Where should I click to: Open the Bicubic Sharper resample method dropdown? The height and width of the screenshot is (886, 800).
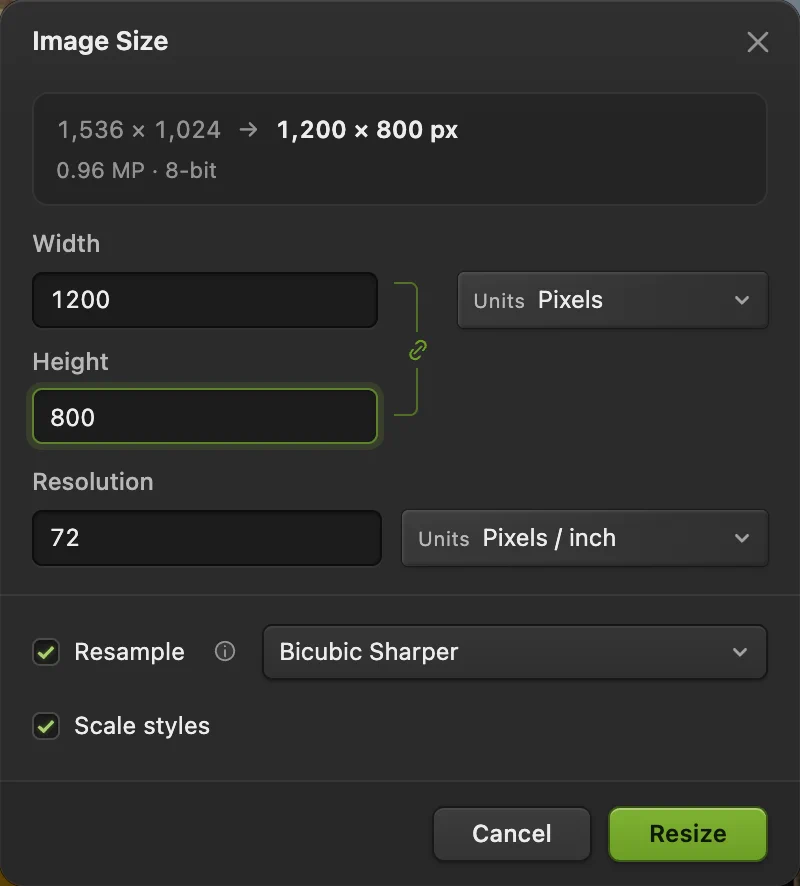pos(515,652)
